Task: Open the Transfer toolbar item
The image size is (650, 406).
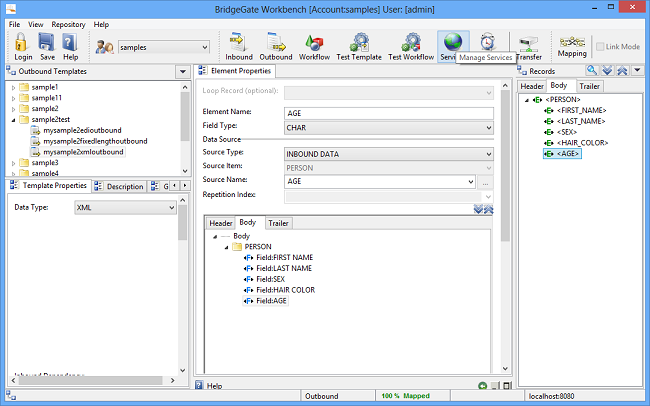Action: [x=529, y=44]
